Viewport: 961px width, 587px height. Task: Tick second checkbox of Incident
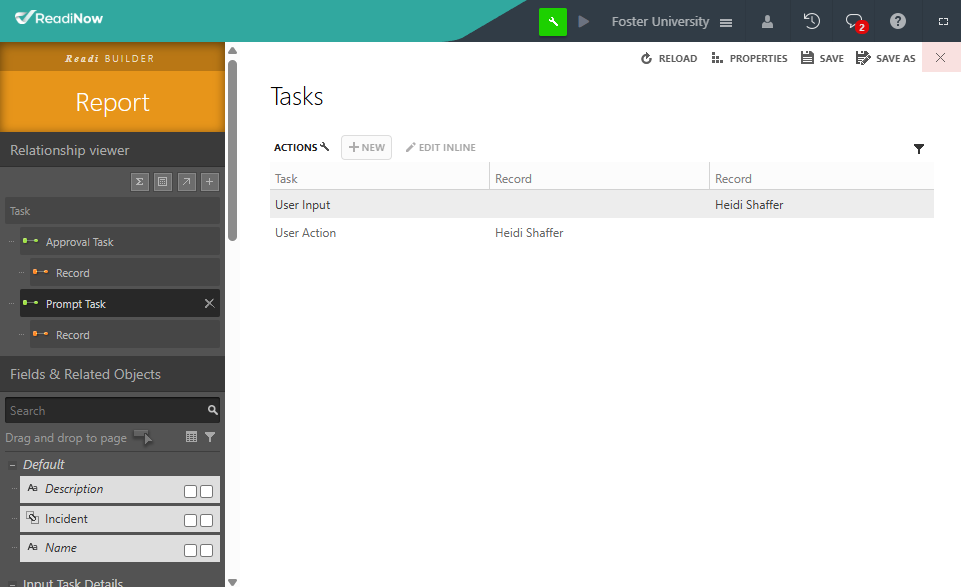pos(207,520)
